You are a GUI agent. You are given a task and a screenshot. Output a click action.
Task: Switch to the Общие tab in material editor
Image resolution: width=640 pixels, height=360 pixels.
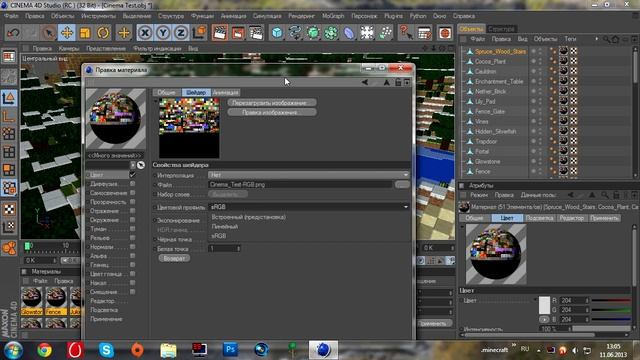coord(167,93)
